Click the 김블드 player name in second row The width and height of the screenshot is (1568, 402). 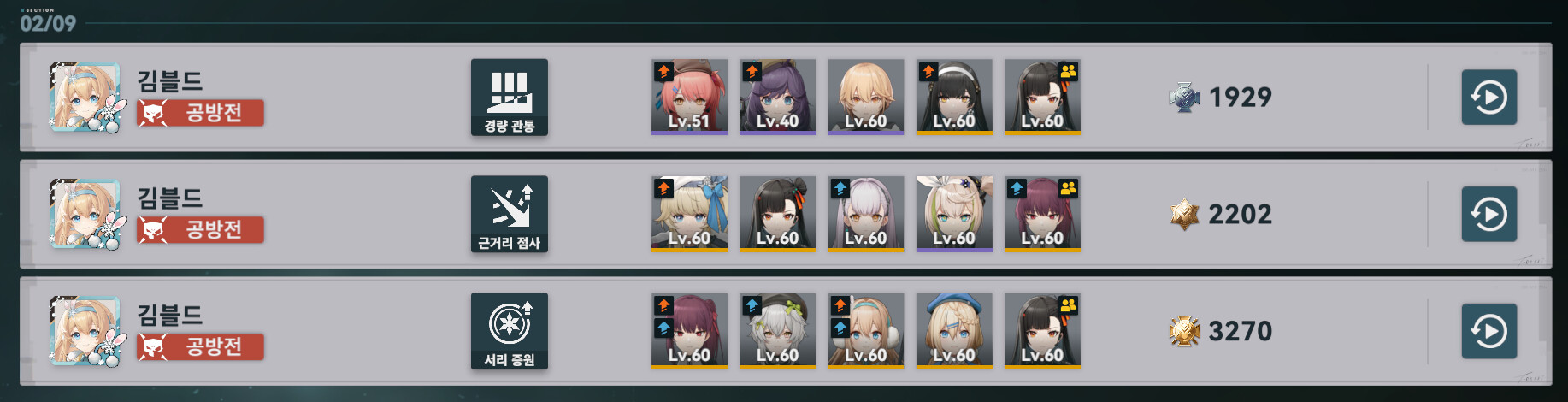pos(170,198)
